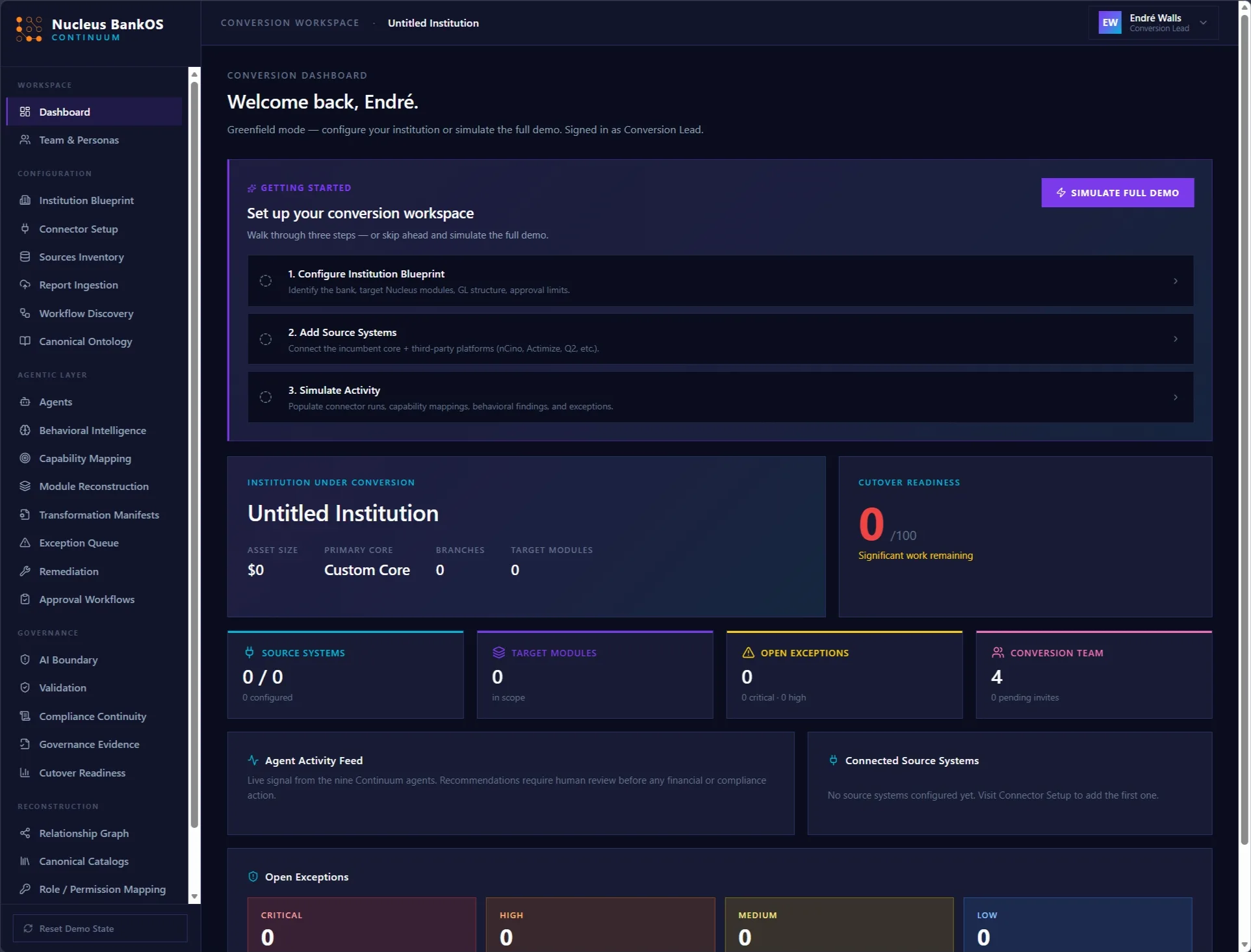Click the Governance Evidence file icon

tap(25, 744)
